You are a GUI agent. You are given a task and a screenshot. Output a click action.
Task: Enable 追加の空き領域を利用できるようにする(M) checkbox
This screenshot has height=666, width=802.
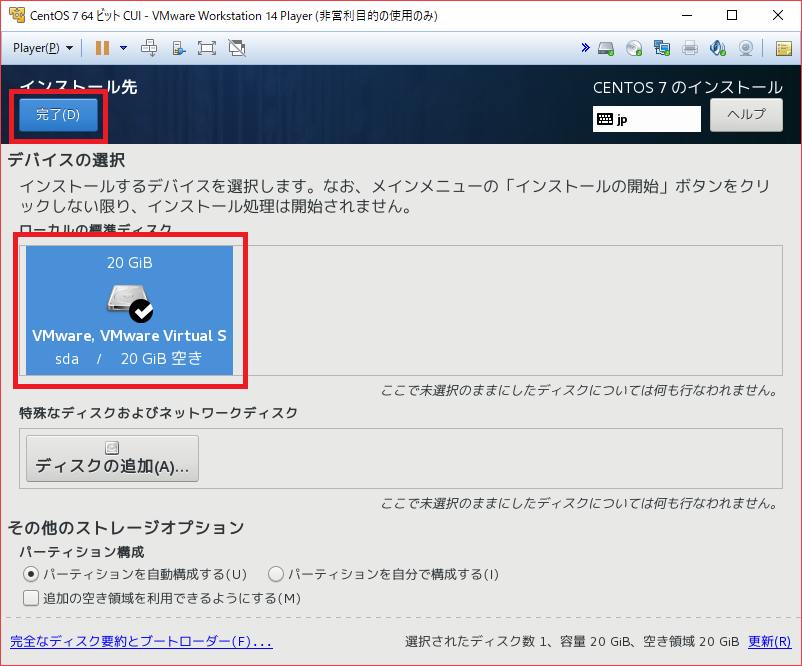pos(162,598)
